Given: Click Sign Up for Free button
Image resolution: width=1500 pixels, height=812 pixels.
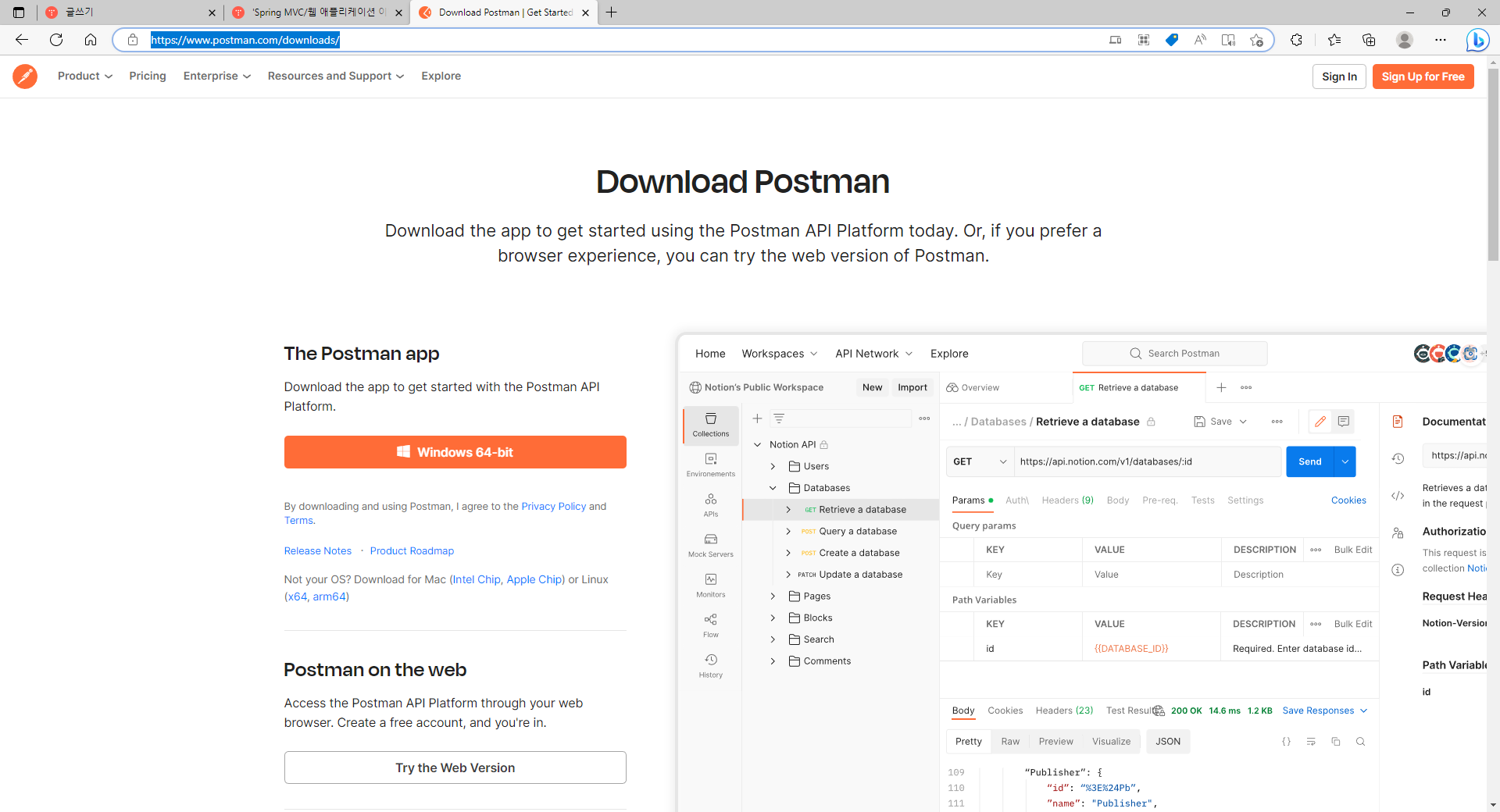Looking at the screenshot, I should tap(1423, 77).
